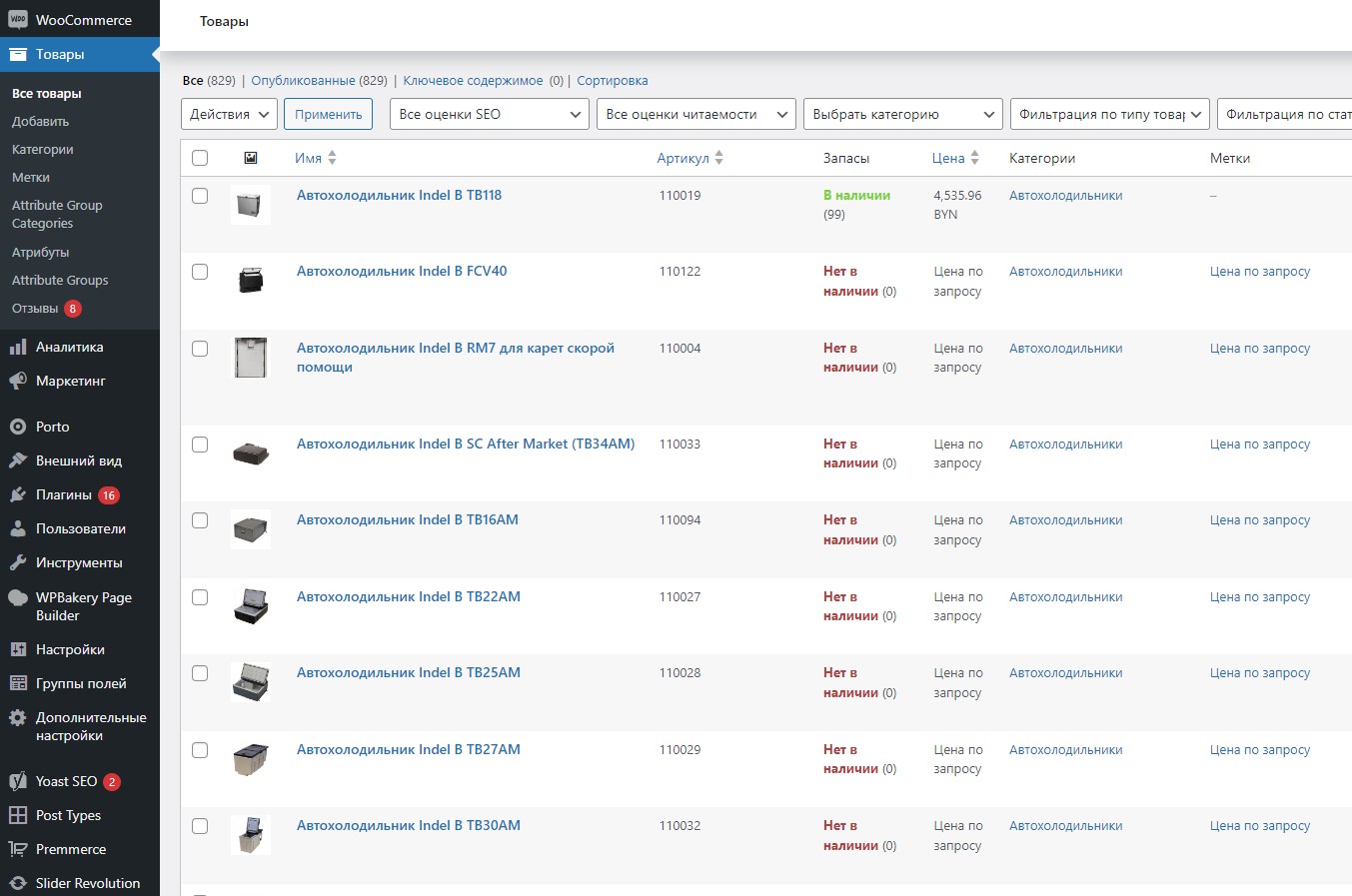
Task: Open the Действия bulk actions dropdown
Action: click(x=229, y=114)
